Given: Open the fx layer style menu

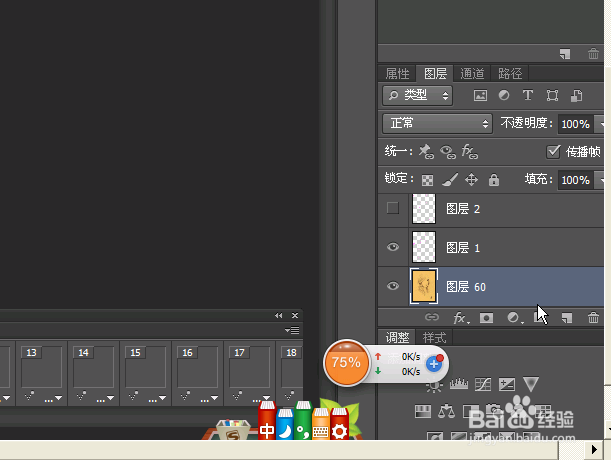Looking at the screenshot, I should tap(461, 318).
